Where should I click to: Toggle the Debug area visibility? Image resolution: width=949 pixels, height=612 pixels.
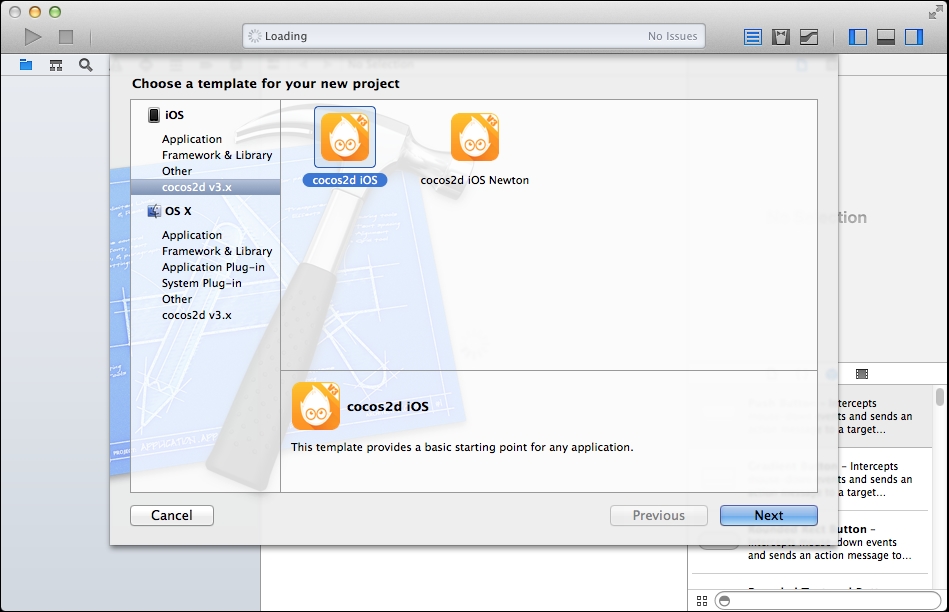tap(885, 37)
